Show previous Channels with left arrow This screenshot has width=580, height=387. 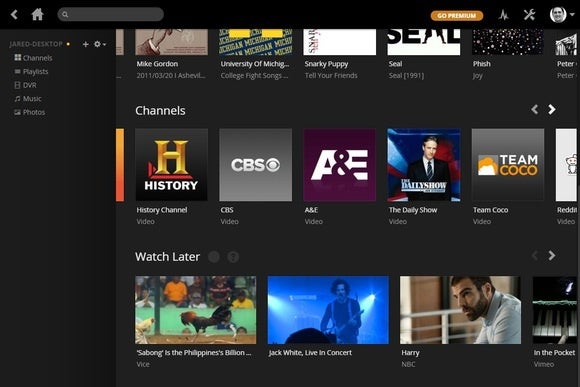point(535,109)
